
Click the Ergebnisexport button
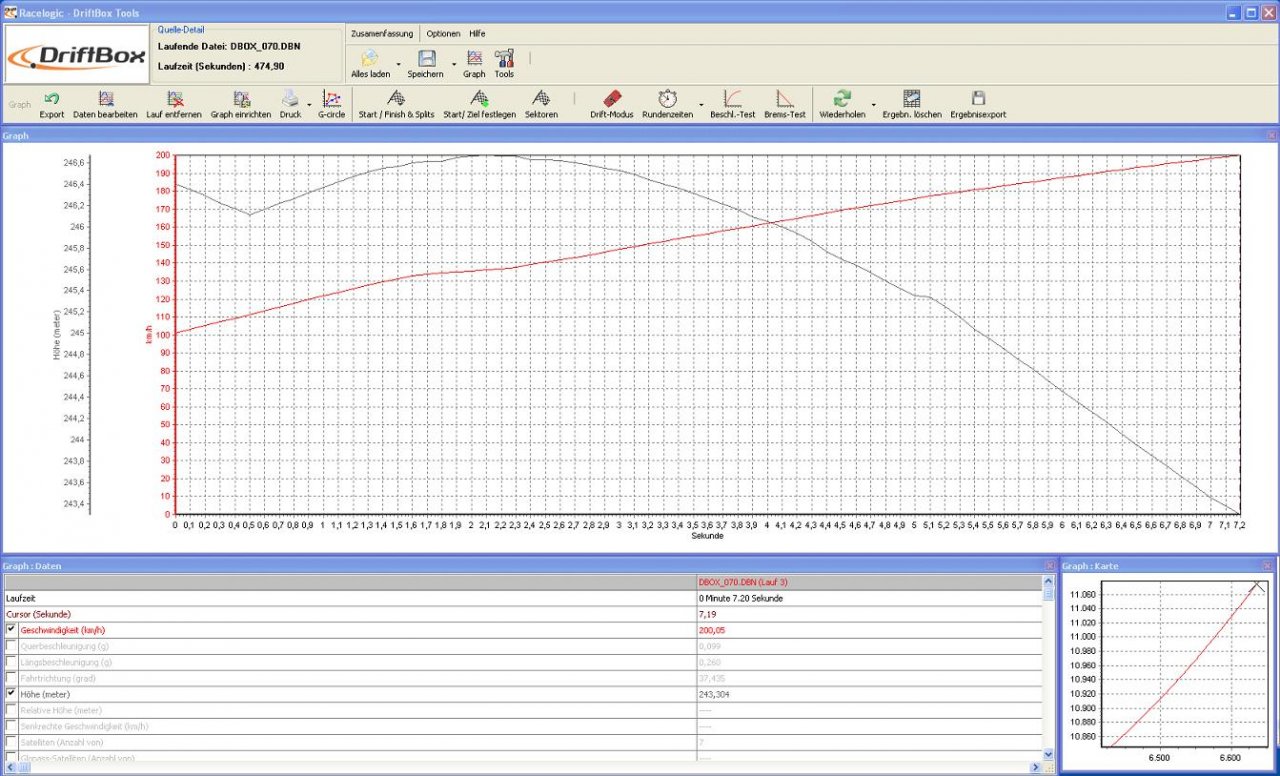pos(978,99)
